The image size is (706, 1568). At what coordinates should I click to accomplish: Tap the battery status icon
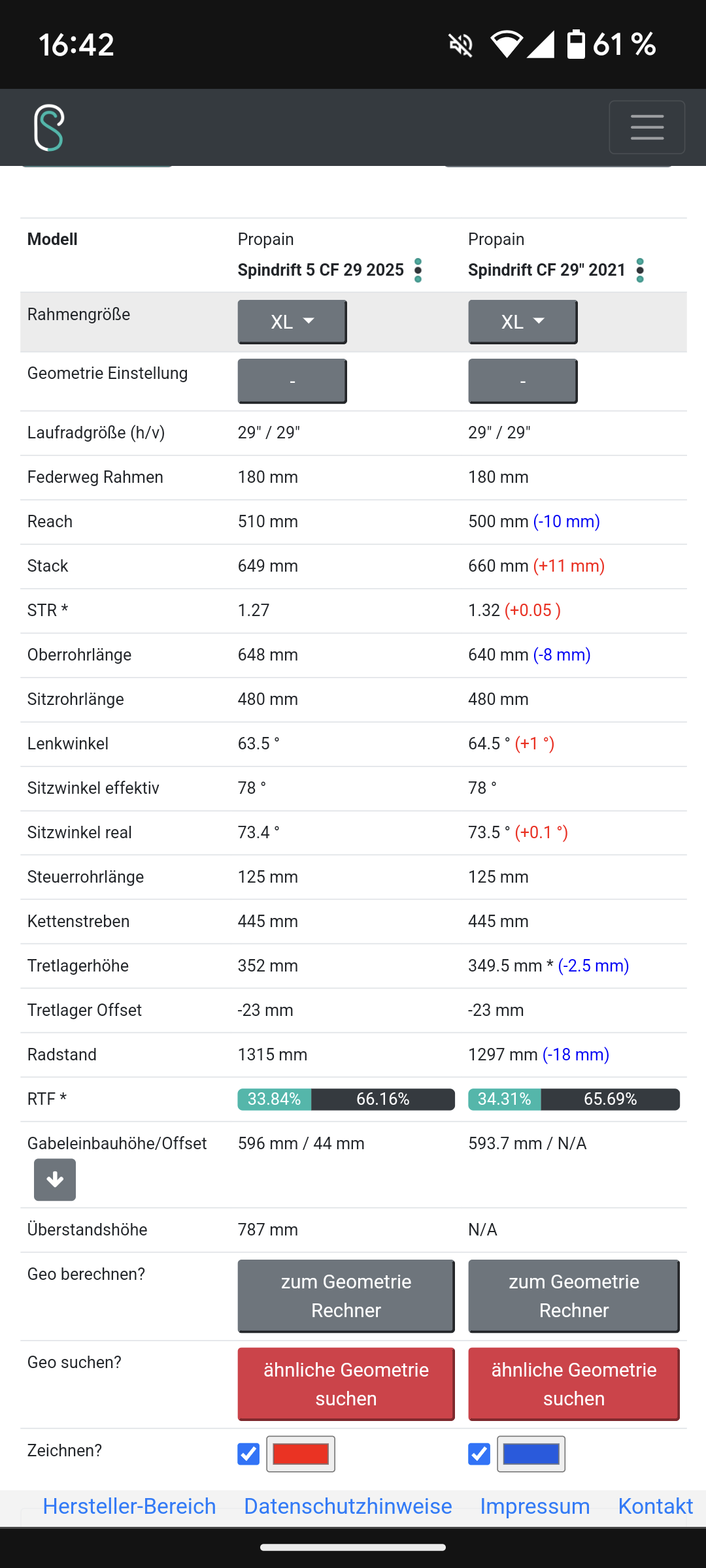click(x=576, y=44)
